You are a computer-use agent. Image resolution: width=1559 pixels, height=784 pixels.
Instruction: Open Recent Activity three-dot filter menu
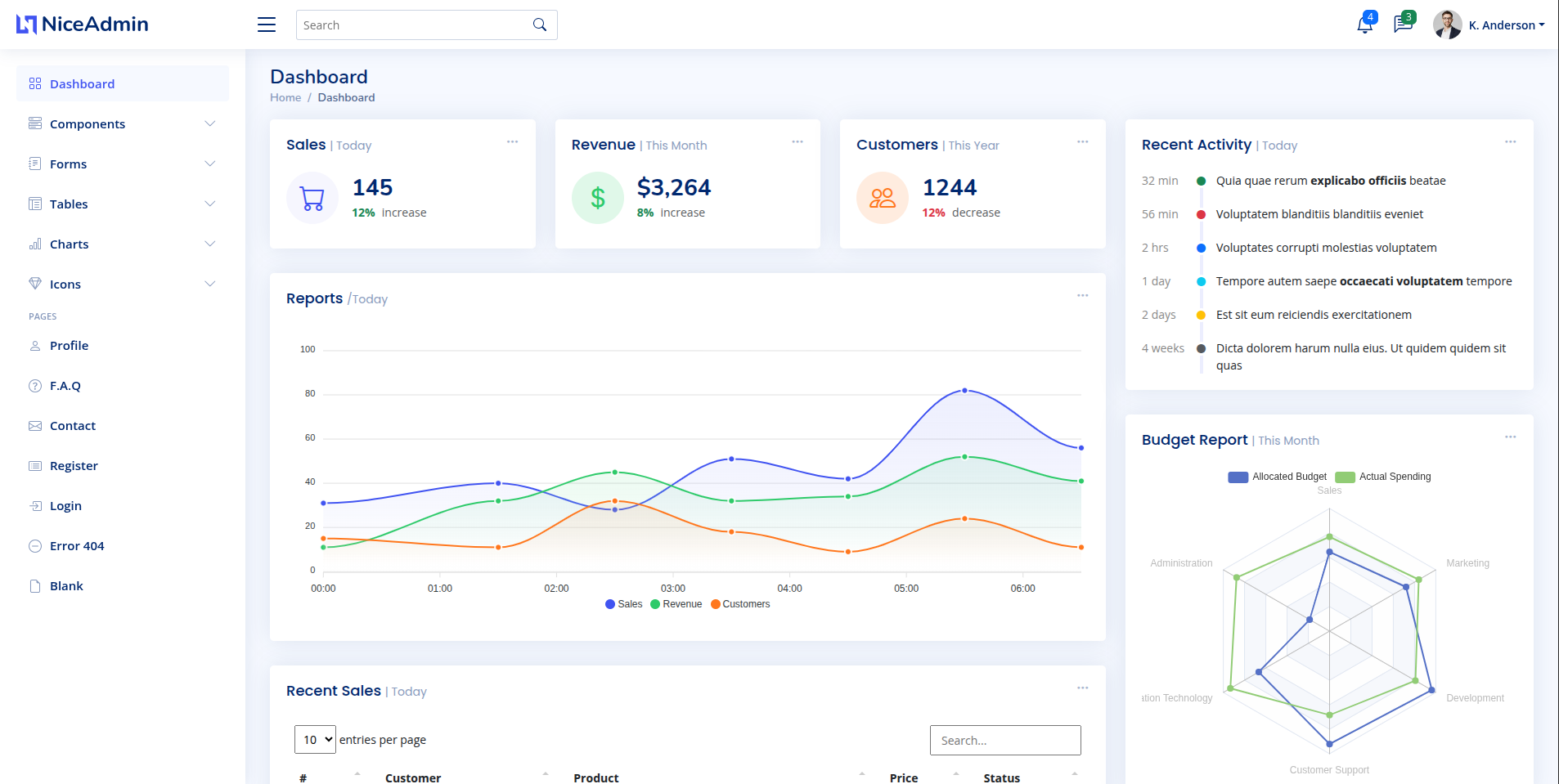pyautogui.click(x=1510, y=142)
